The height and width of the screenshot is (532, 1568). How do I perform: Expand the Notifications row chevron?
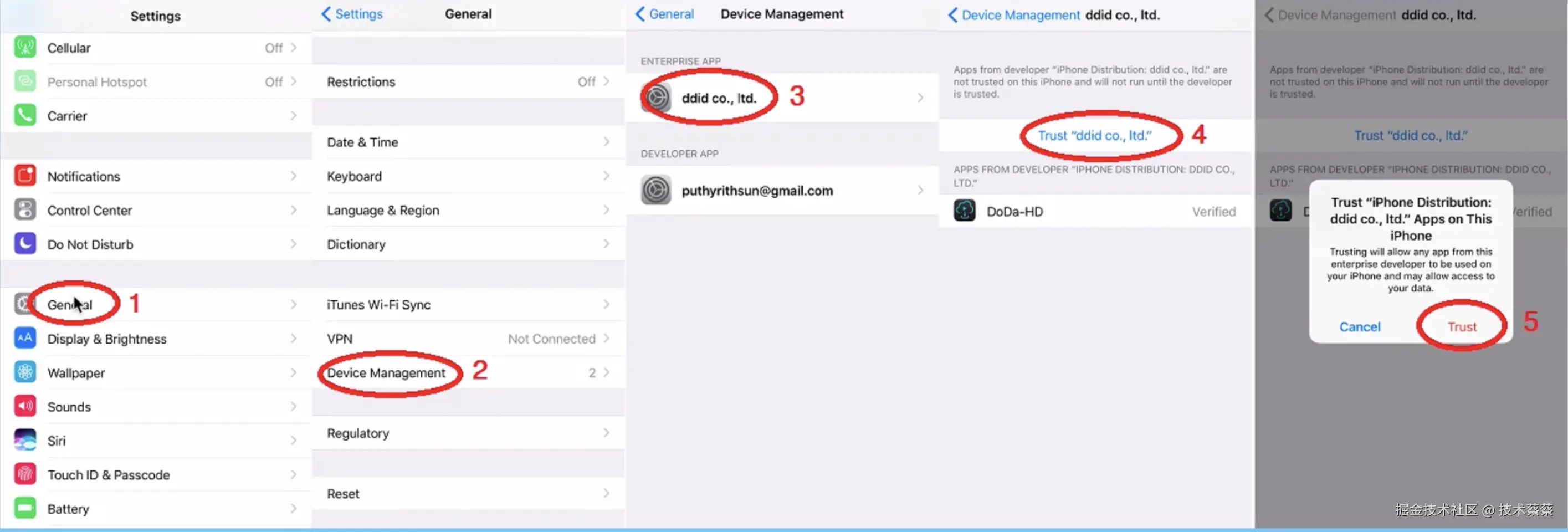294,176
